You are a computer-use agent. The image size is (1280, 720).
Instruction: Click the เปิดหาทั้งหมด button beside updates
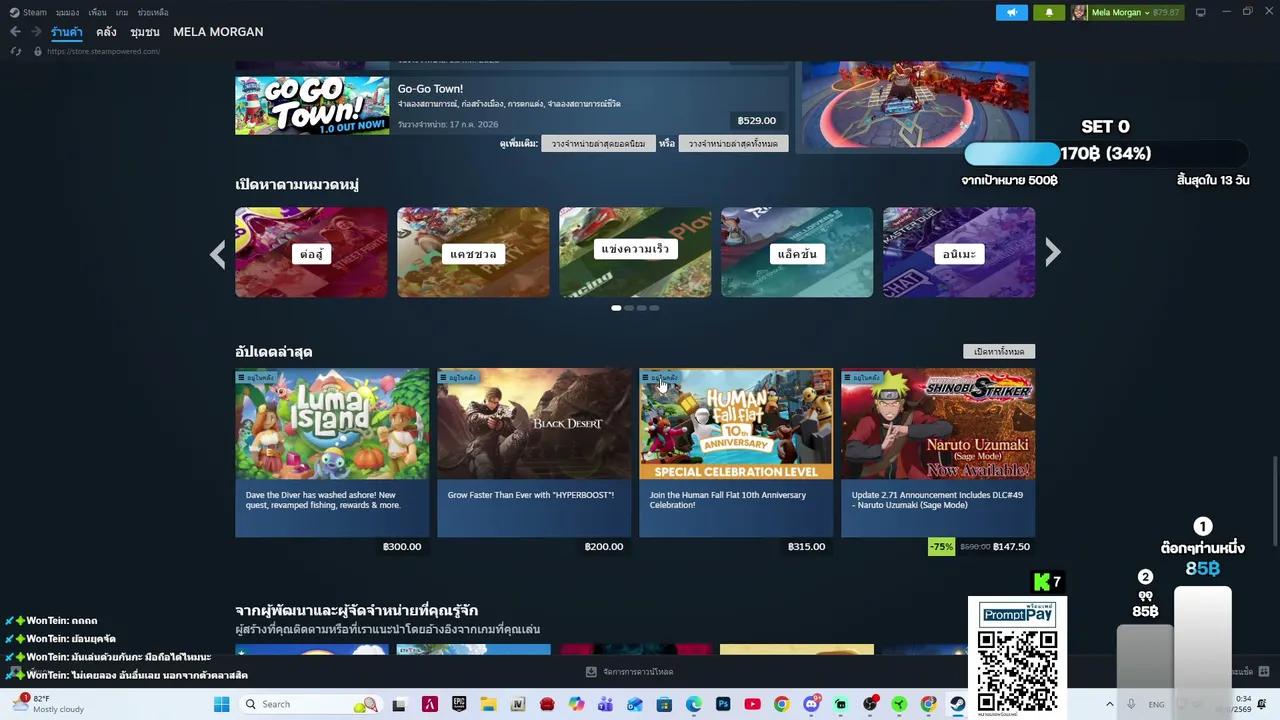tap(999, 351)
